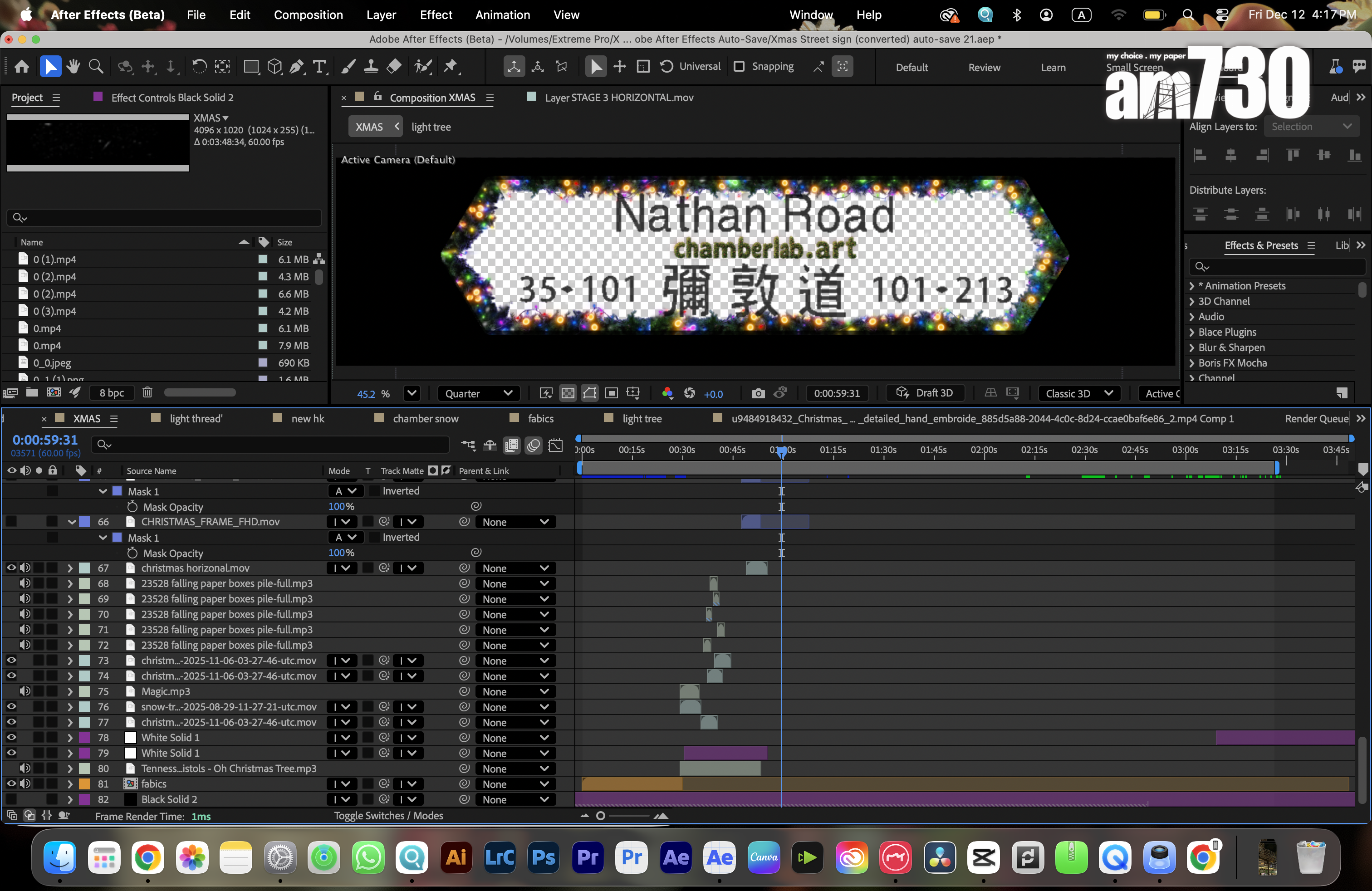1372x891 pixels.
Task: Click White Solid 1 layer 78 color label
Action: tap(84, 738)
